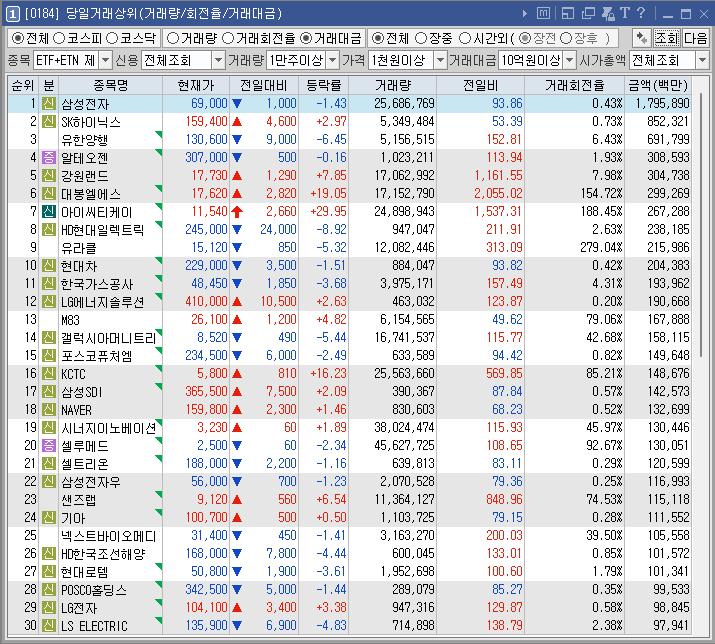Open the 거래량 1만주이상 dropdown

[x=333, y=60]
